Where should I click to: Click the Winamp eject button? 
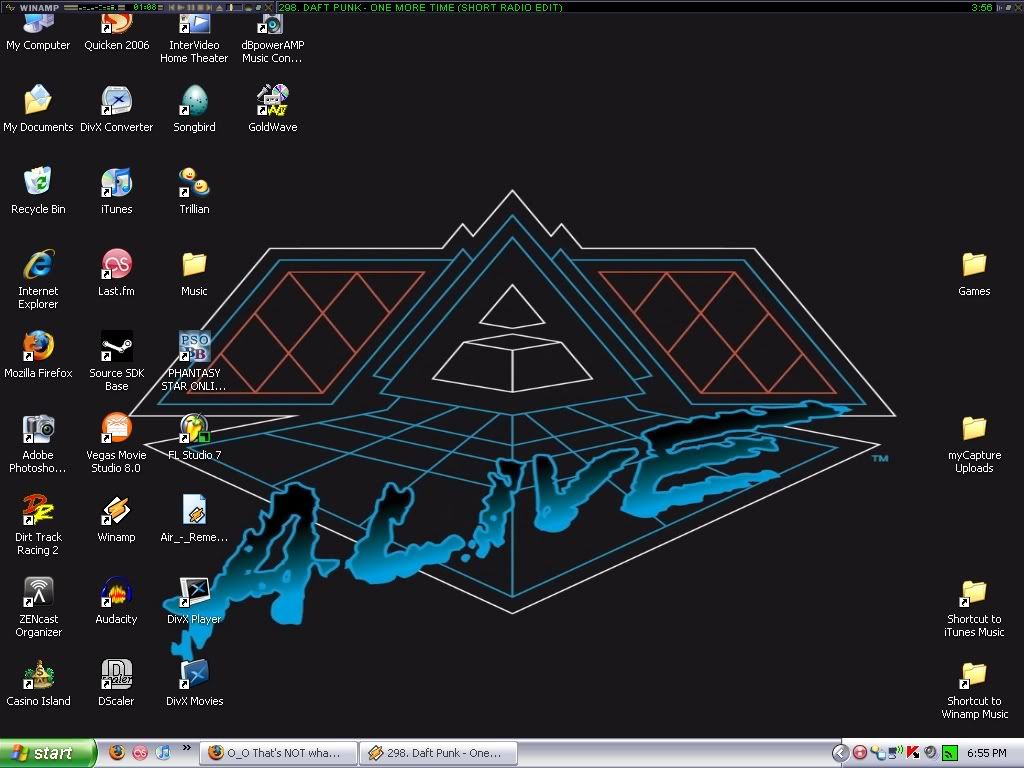pyautogui.click(x=219, y=7)
